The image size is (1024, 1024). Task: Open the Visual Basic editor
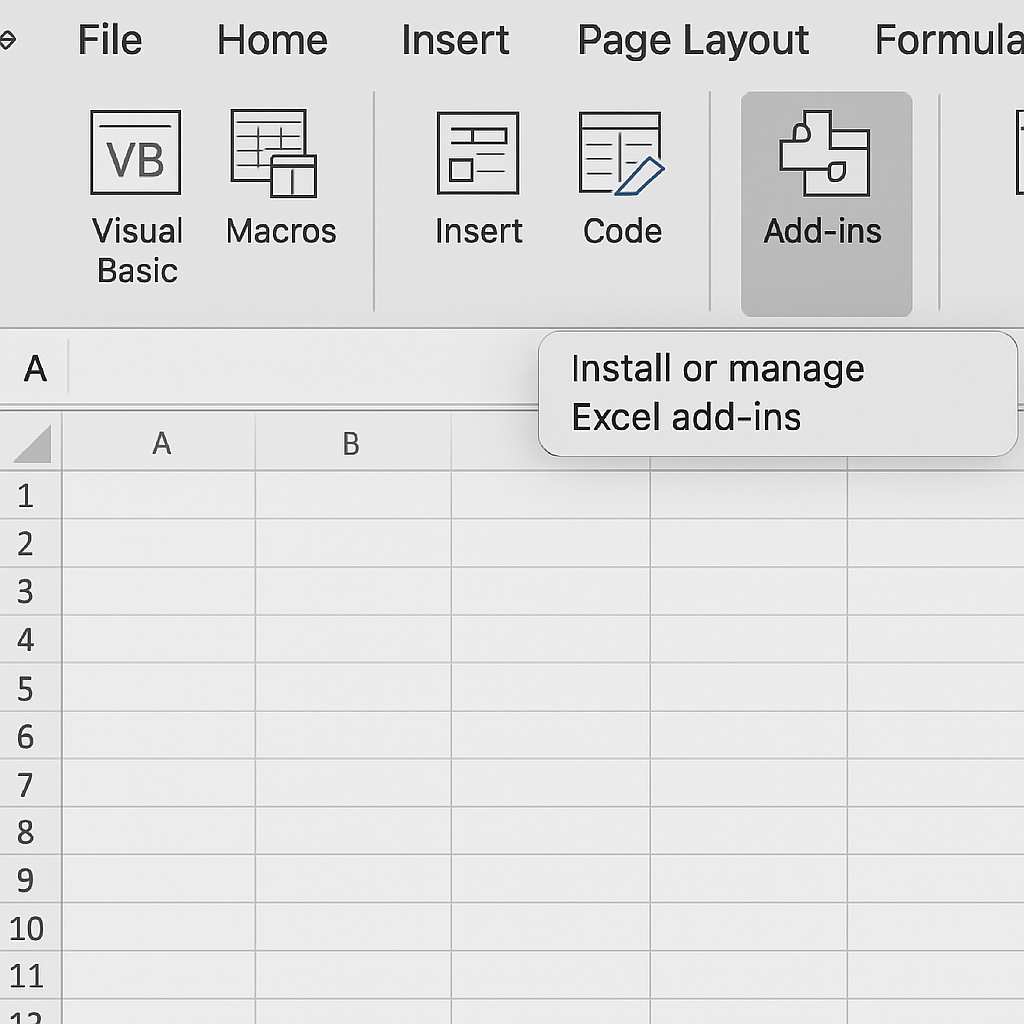click(136, 197)
